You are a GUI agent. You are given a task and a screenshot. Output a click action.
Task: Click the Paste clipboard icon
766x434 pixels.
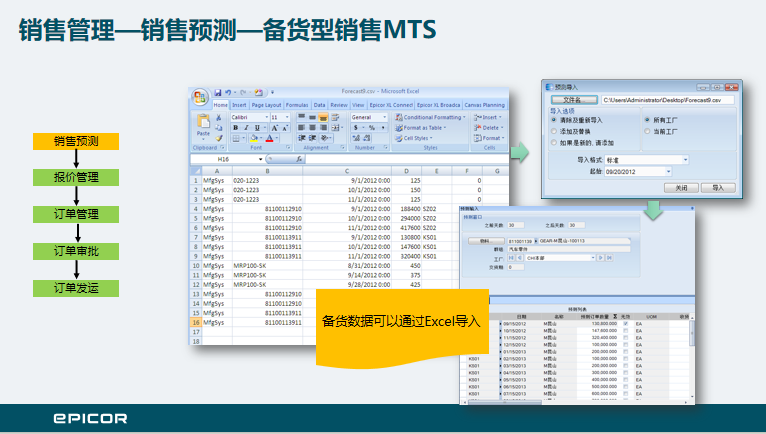click(203, 121)
